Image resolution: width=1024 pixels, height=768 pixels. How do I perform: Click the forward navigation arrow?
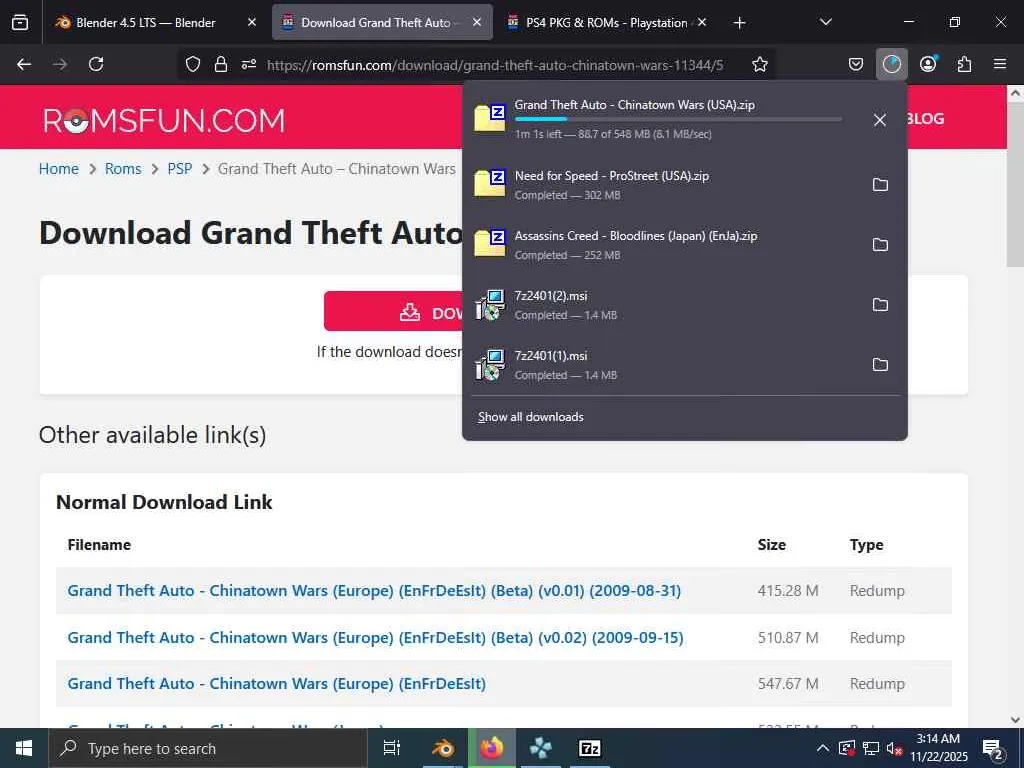pyautogui.click(x=59, y=64)
